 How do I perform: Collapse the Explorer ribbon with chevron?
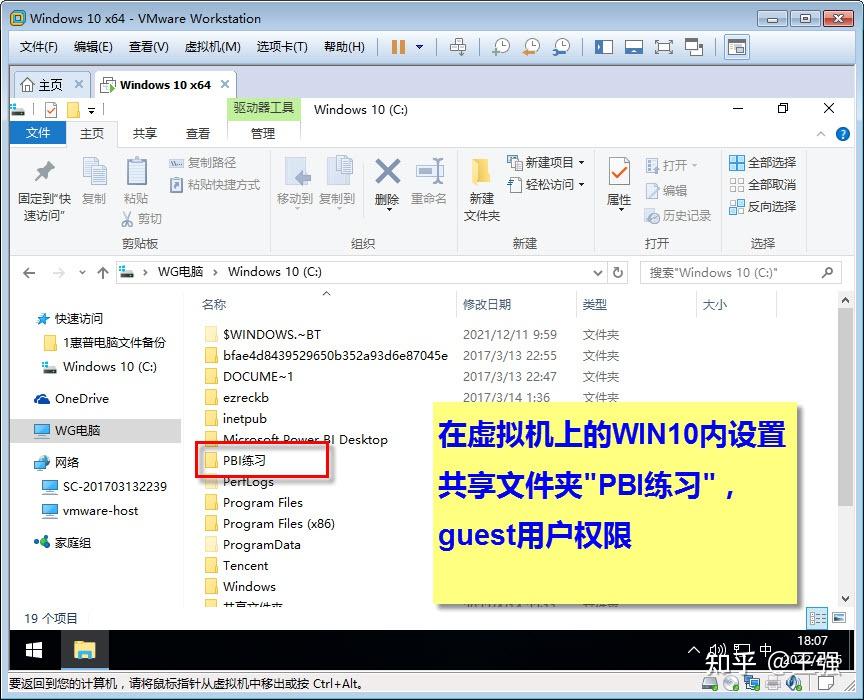tap(821, 134)
